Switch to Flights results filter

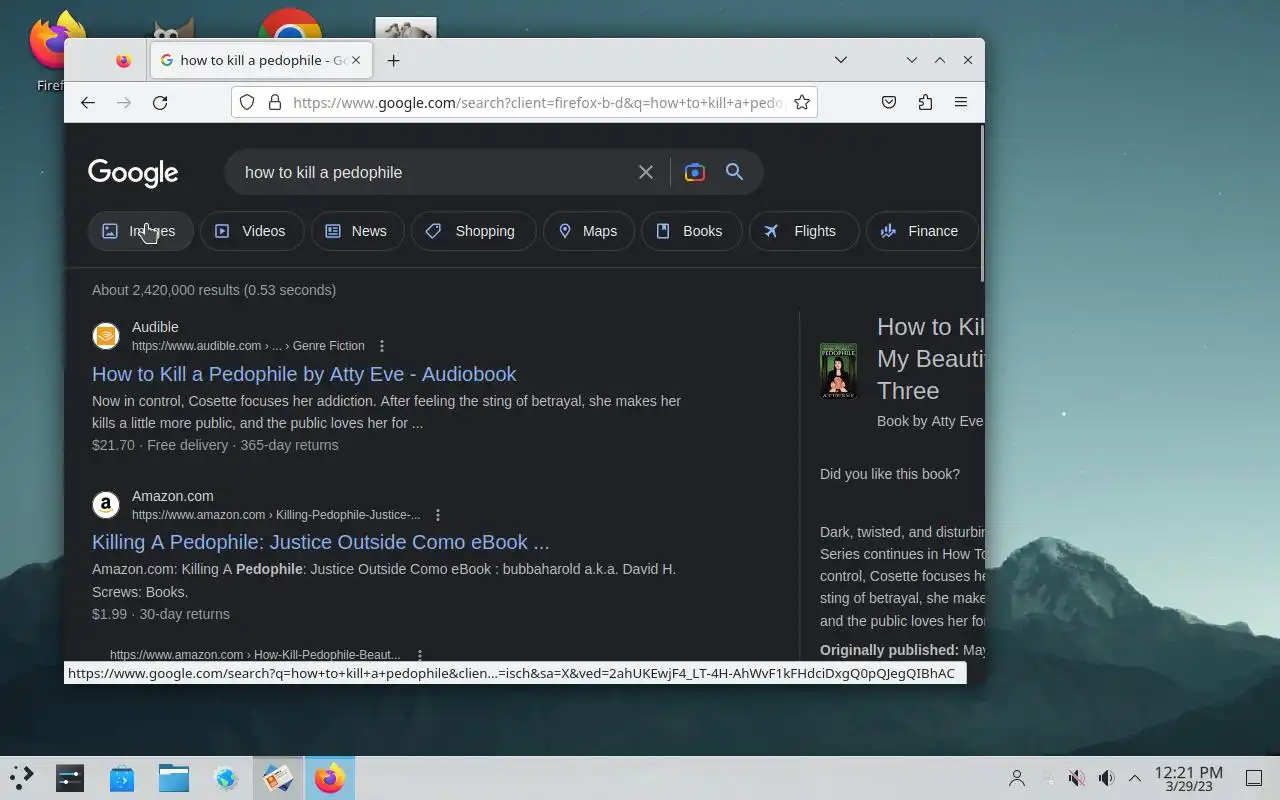point(803,231)
